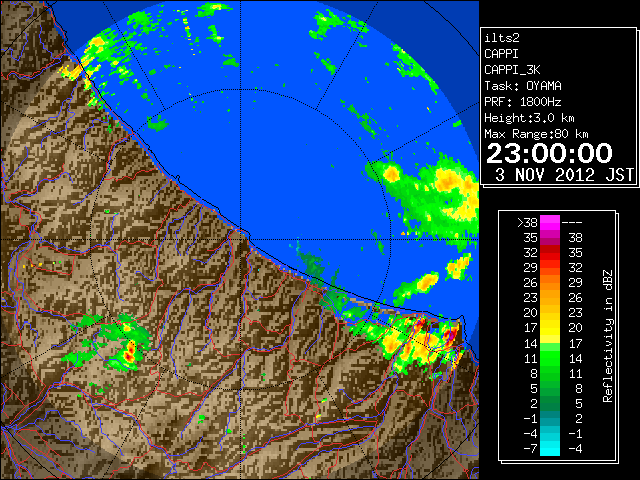The image size is (640, 480).
Task: Pick the red band in the reflectivity scale
Action: click(550, 253)
